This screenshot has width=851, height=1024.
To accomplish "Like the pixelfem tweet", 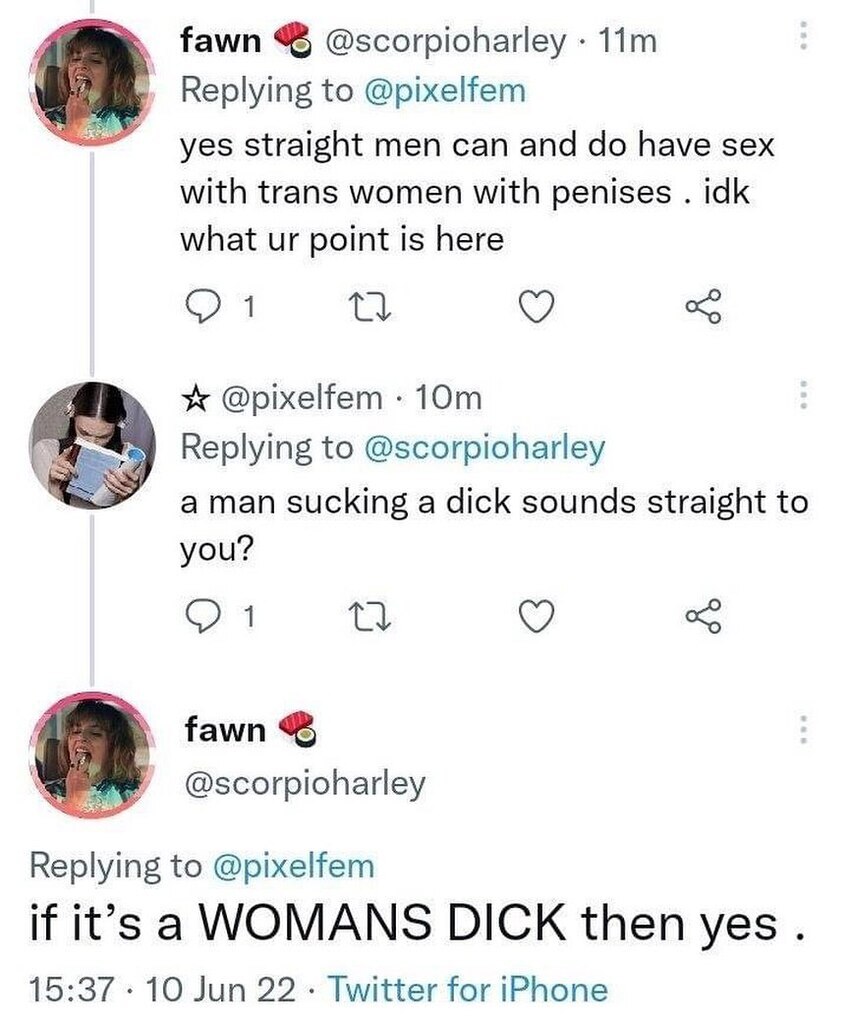I will coord(539,619).
